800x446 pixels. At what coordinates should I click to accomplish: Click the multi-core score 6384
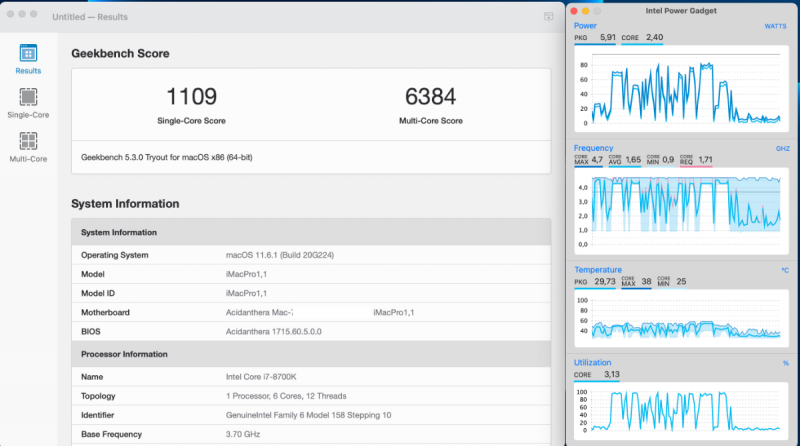(x=431, y=96)
